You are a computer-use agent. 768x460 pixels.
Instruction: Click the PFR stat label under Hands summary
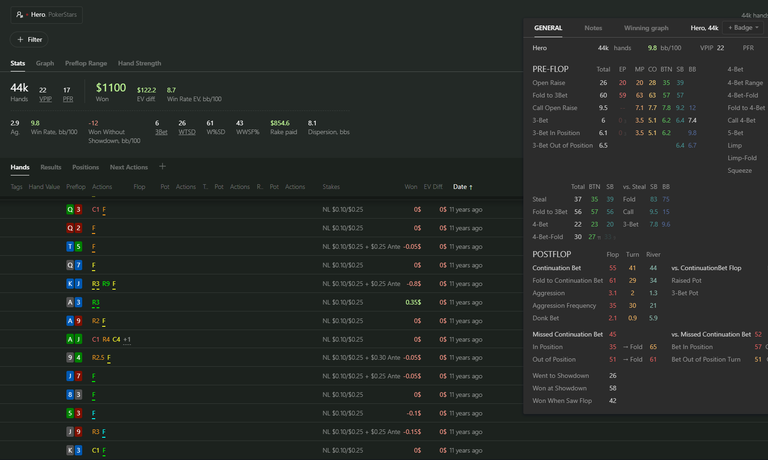[x=68, y=99]
